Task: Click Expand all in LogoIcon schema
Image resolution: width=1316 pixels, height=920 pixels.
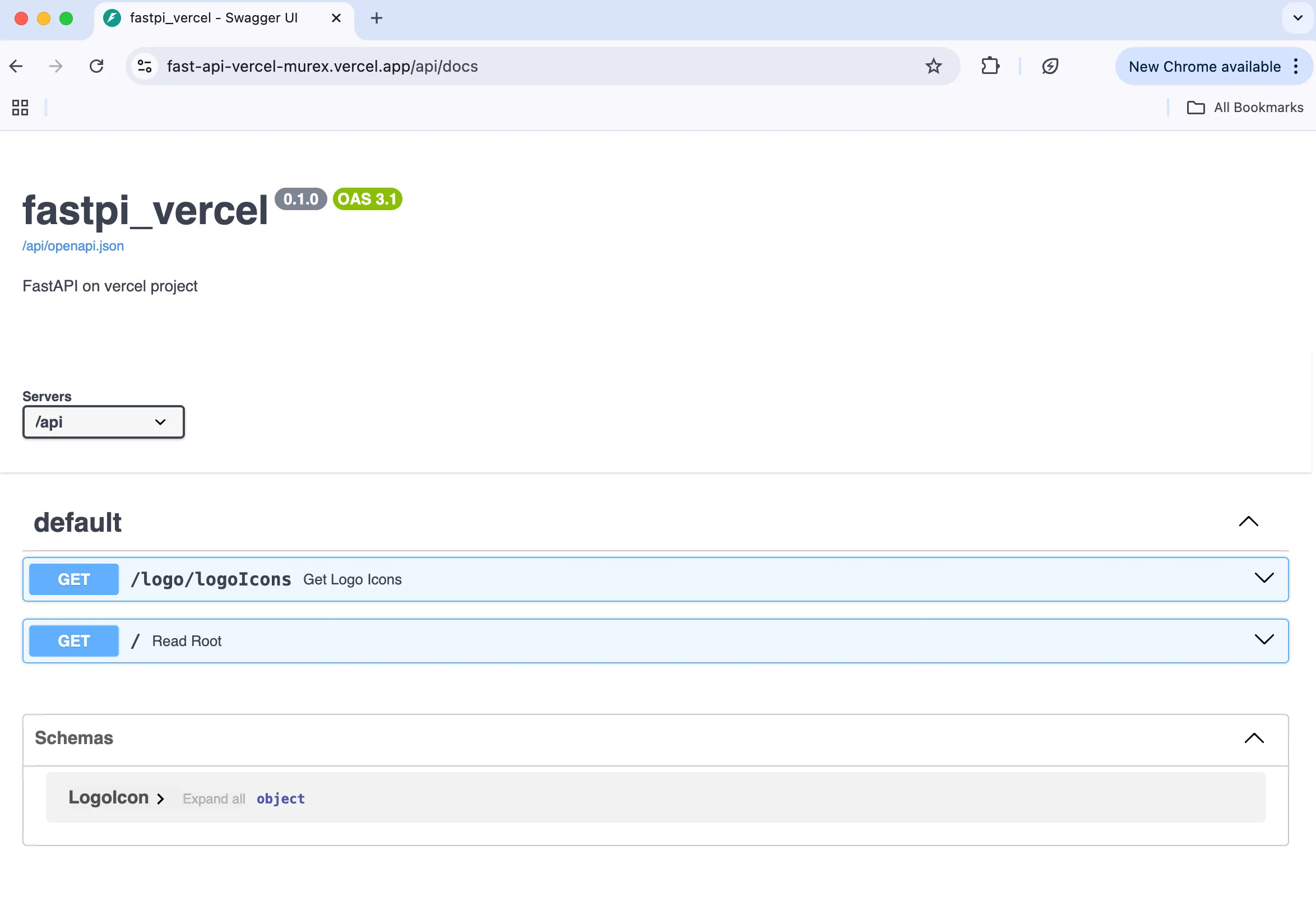Action: (x=214, y=799)
